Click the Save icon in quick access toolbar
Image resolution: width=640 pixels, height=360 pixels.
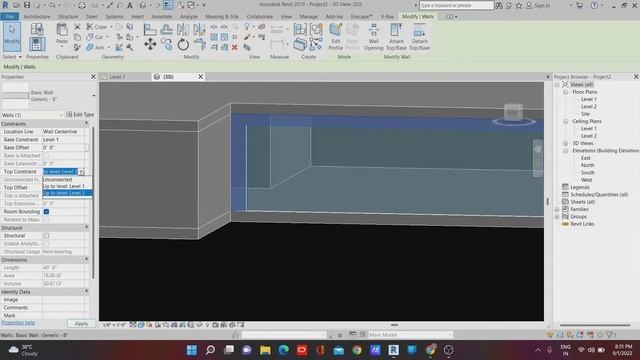(x=27, y=5)
